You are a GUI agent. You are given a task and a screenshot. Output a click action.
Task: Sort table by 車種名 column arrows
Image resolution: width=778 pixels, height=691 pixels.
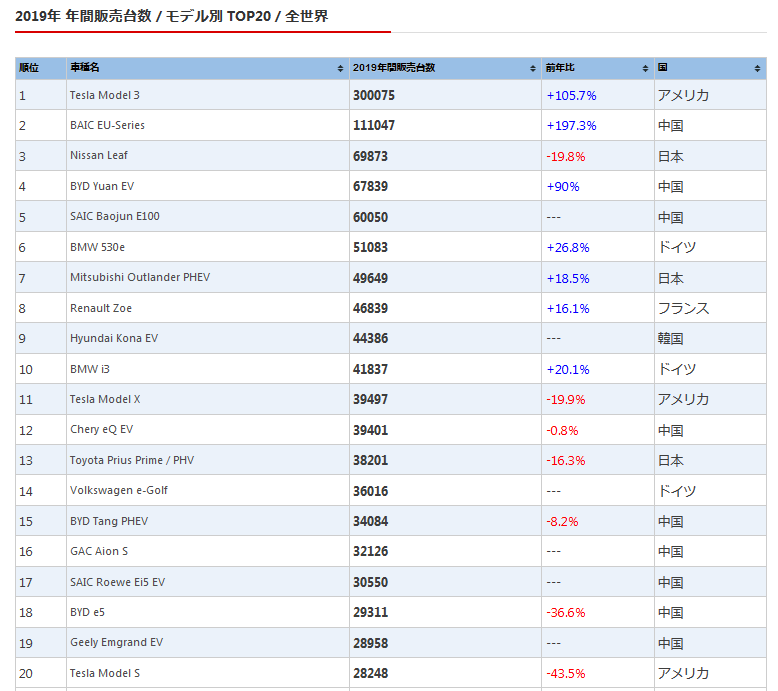coord(340,68)
